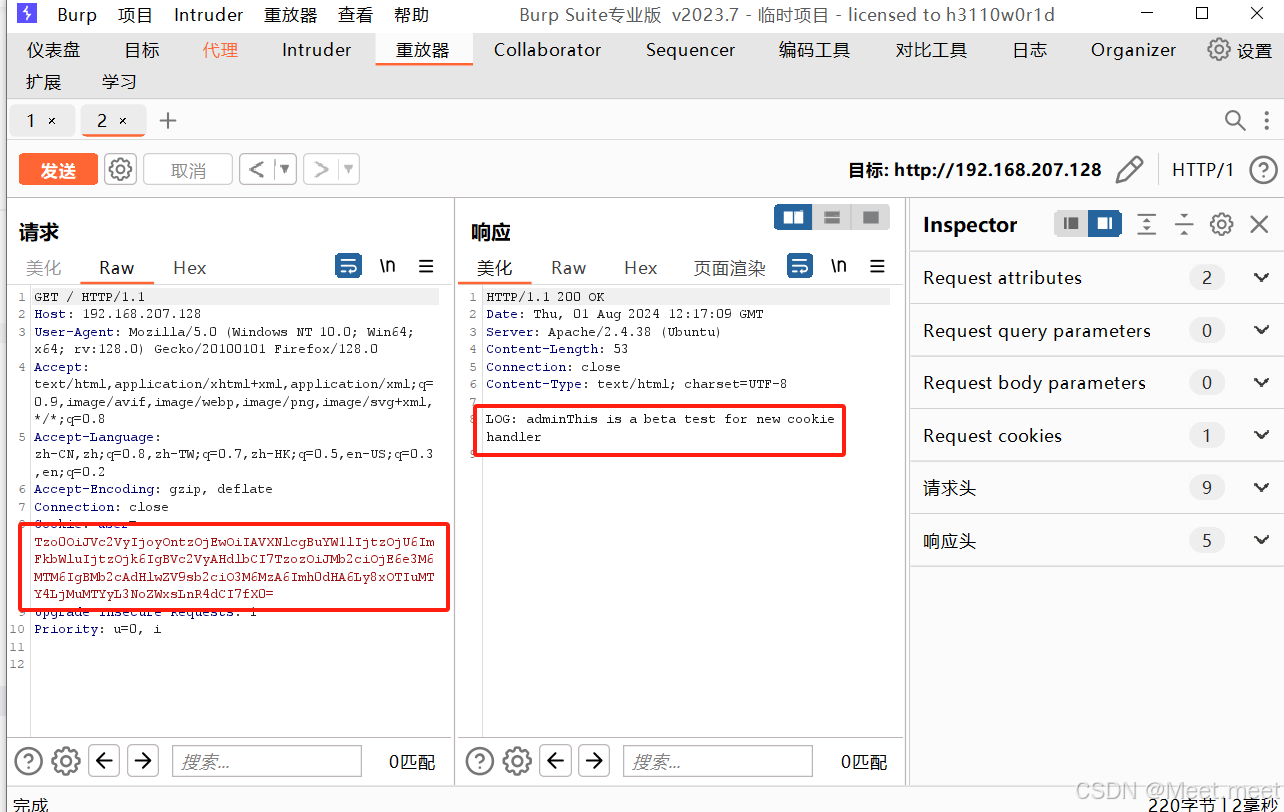1284x812 pixels.
Task: Switch response view to Raw
Action: [x=568, y=267]
